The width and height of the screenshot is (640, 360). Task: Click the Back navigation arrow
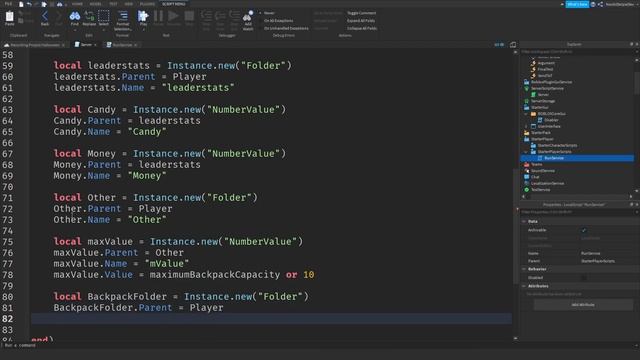click(x=44, y=16)
